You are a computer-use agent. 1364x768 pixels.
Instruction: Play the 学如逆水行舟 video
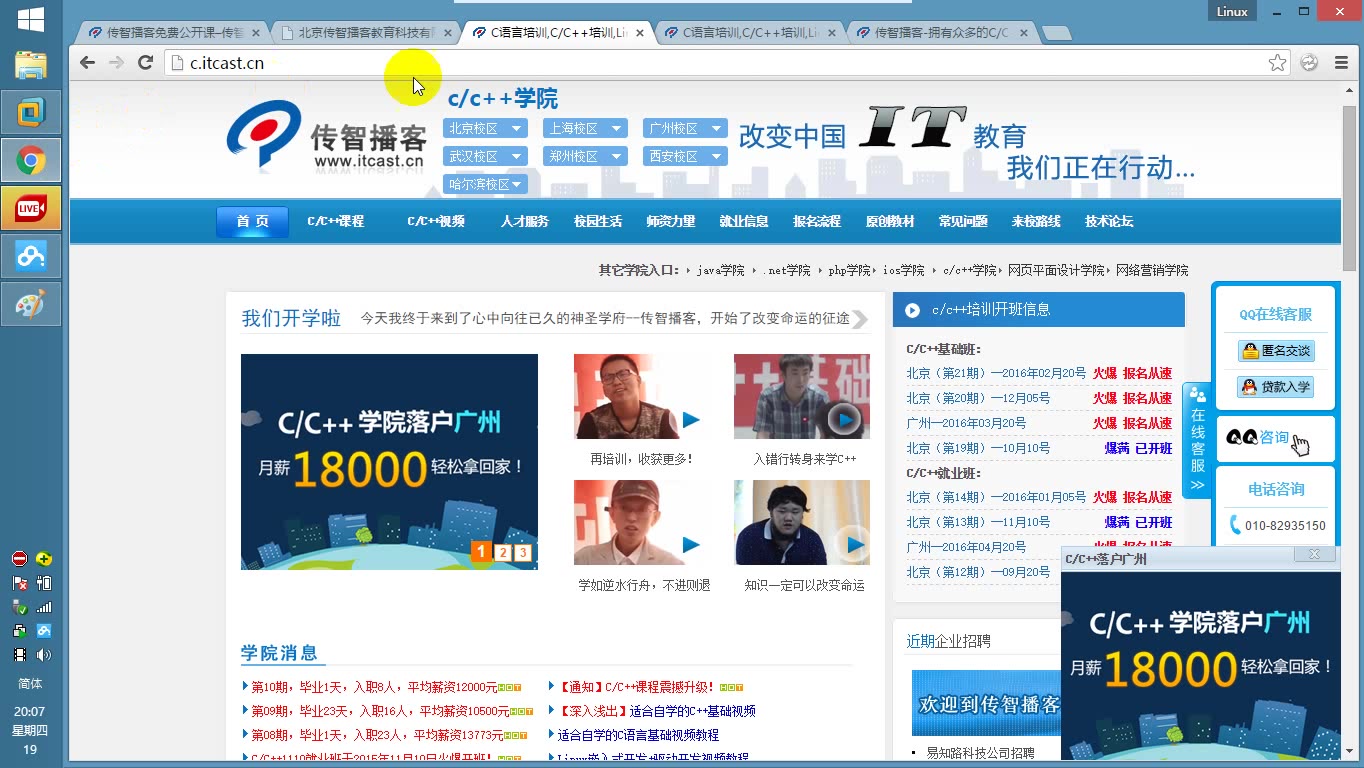point(641,522)
